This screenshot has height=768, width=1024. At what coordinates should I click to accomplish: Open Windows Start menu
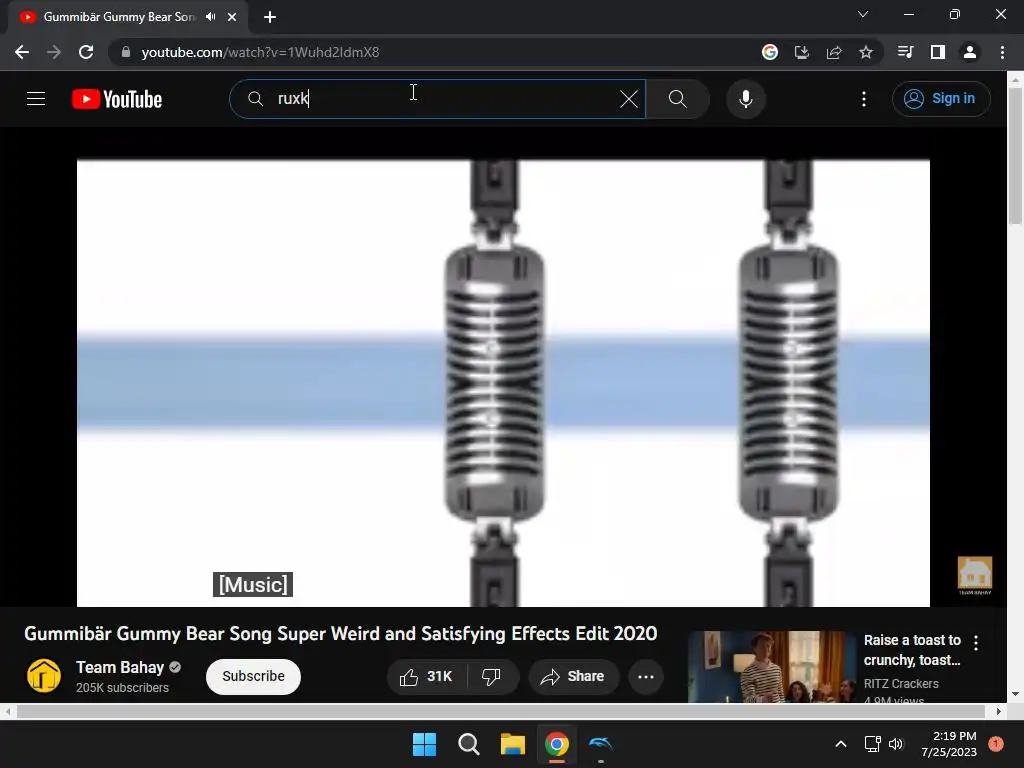pos(424,744)
